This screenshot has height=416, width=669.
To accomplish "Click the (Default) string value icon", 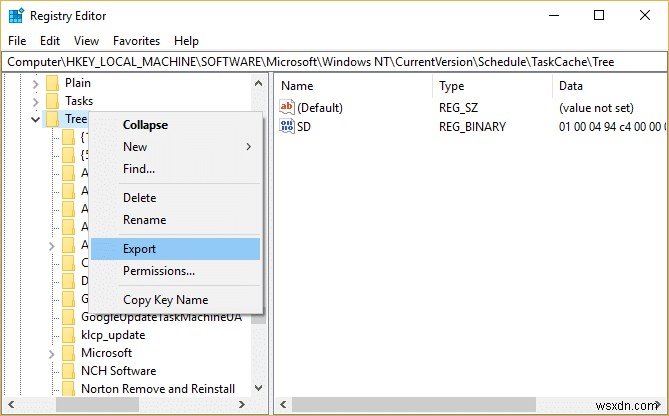I will pyautogui.click(x=287, y=107).
